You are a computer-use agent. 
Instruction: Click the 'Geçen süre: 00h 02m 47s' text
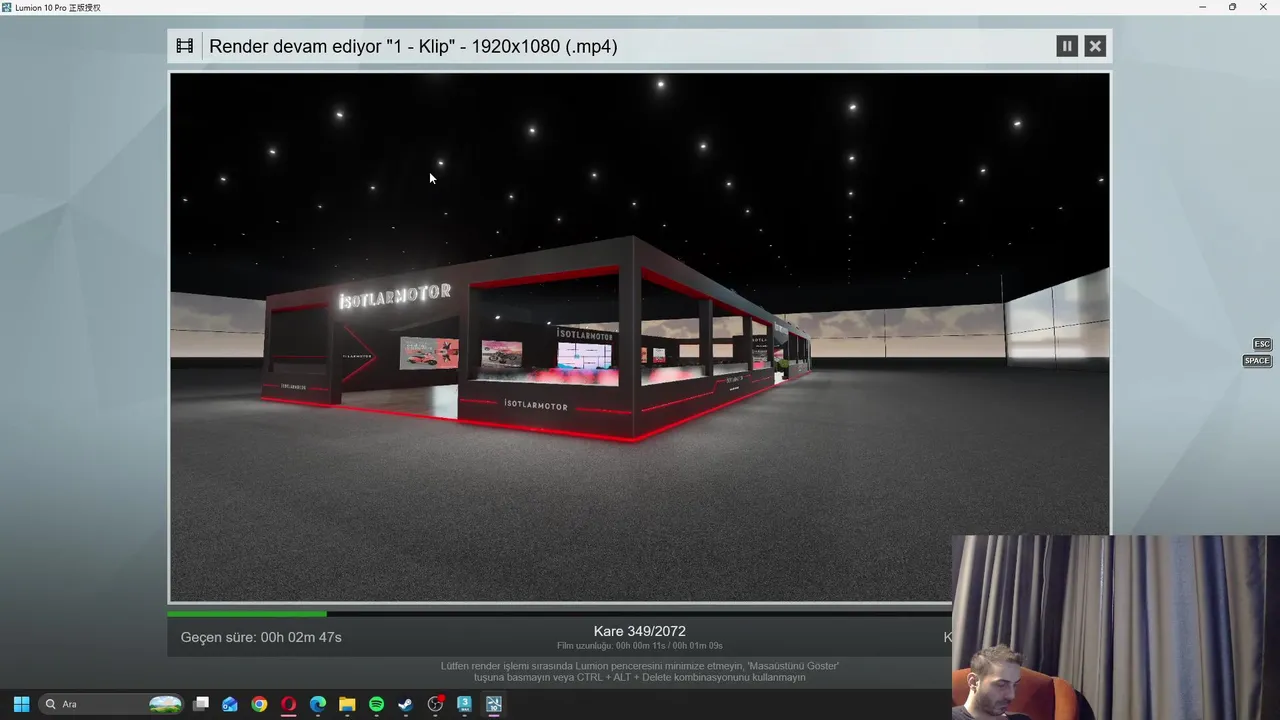261,637
